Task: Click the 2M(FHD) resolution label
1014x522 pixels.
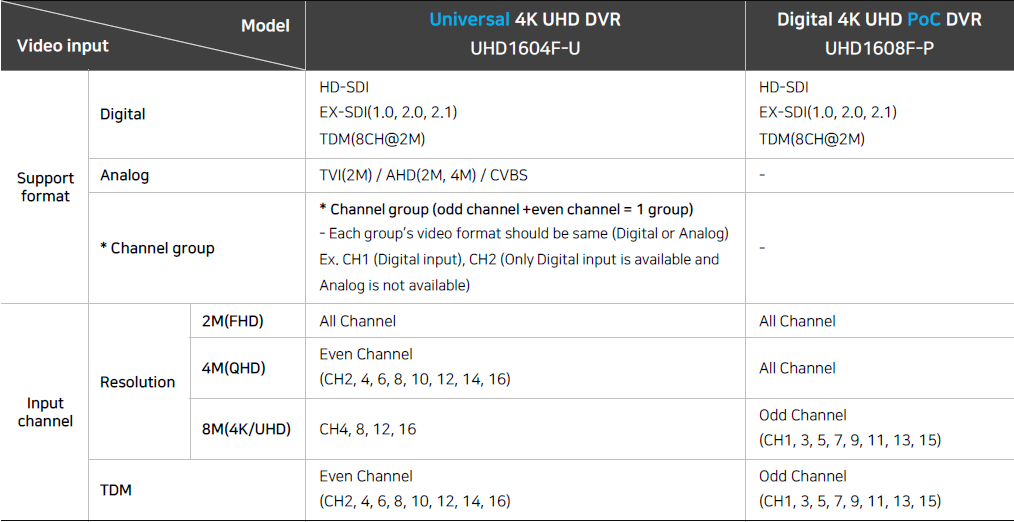Action: [x=233, y=321]
